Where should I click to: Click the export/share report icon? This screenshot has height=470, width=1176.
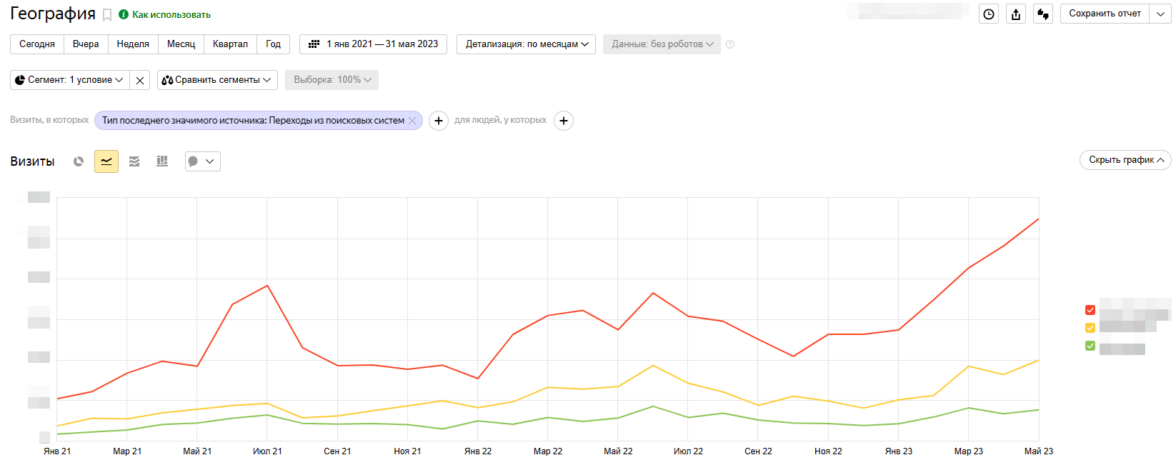pos(1016,14)
